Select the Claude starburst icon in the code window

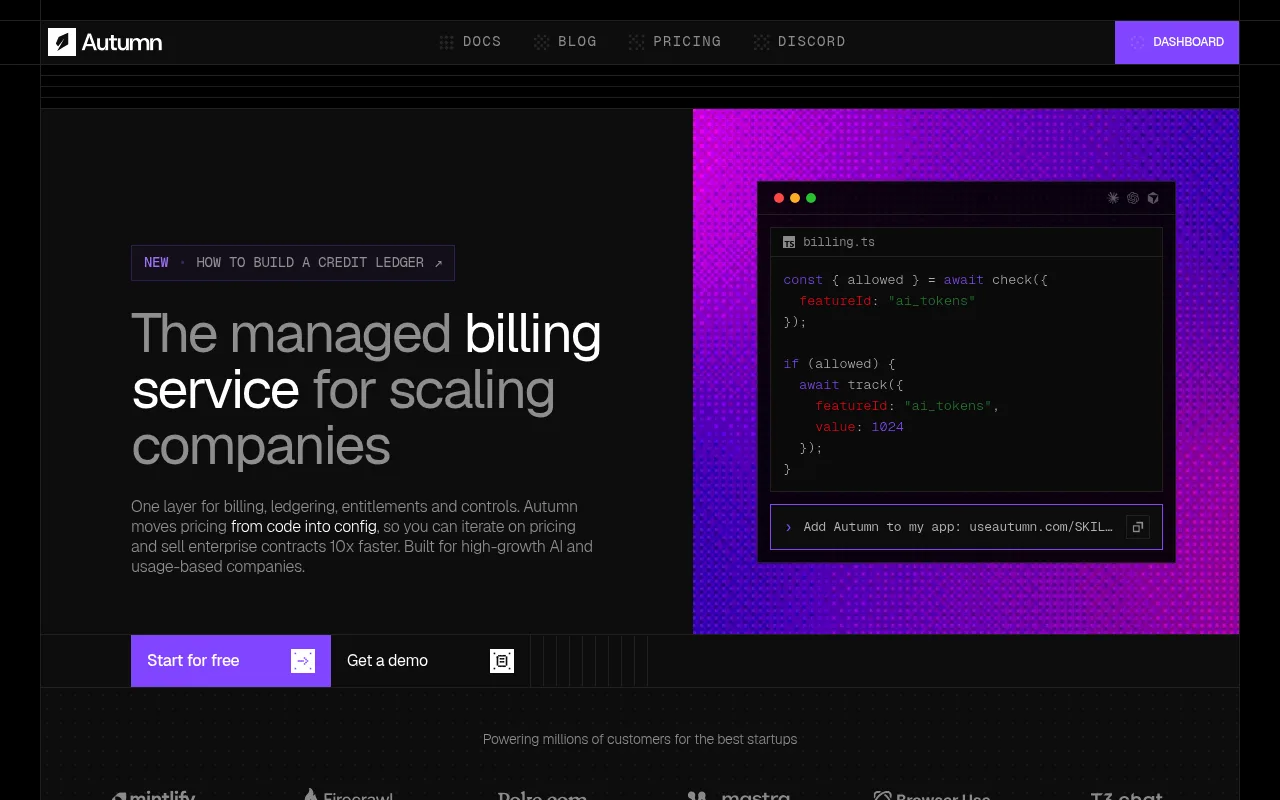pyautogui.click(x=1113, y=198)
